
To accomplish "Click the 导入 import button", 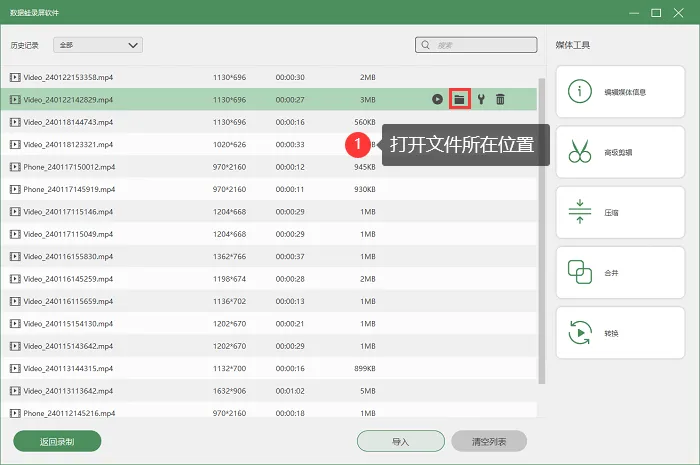I will [400, 441].
